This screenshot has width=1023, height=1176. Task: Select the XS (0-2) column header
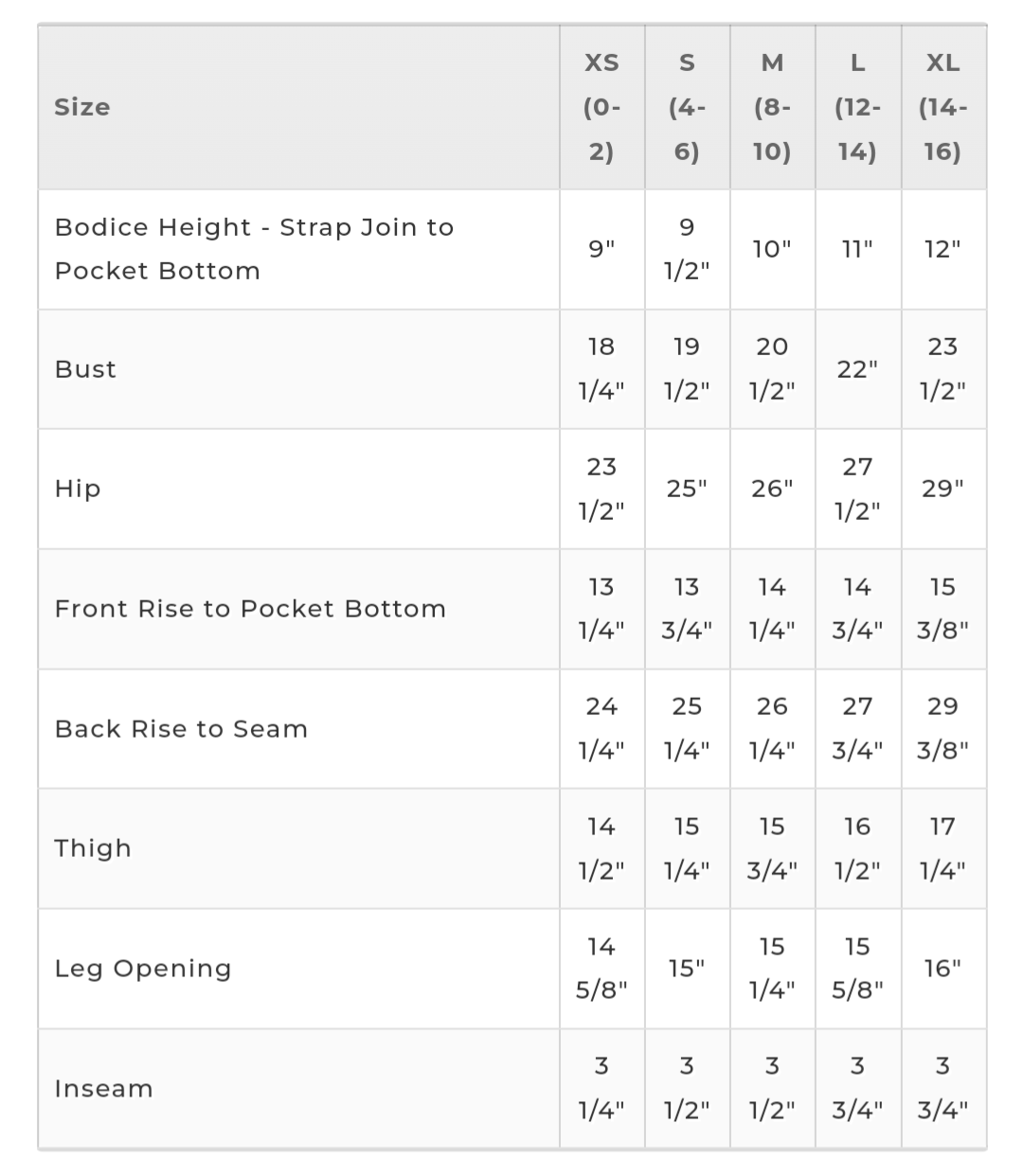(601, 107)
